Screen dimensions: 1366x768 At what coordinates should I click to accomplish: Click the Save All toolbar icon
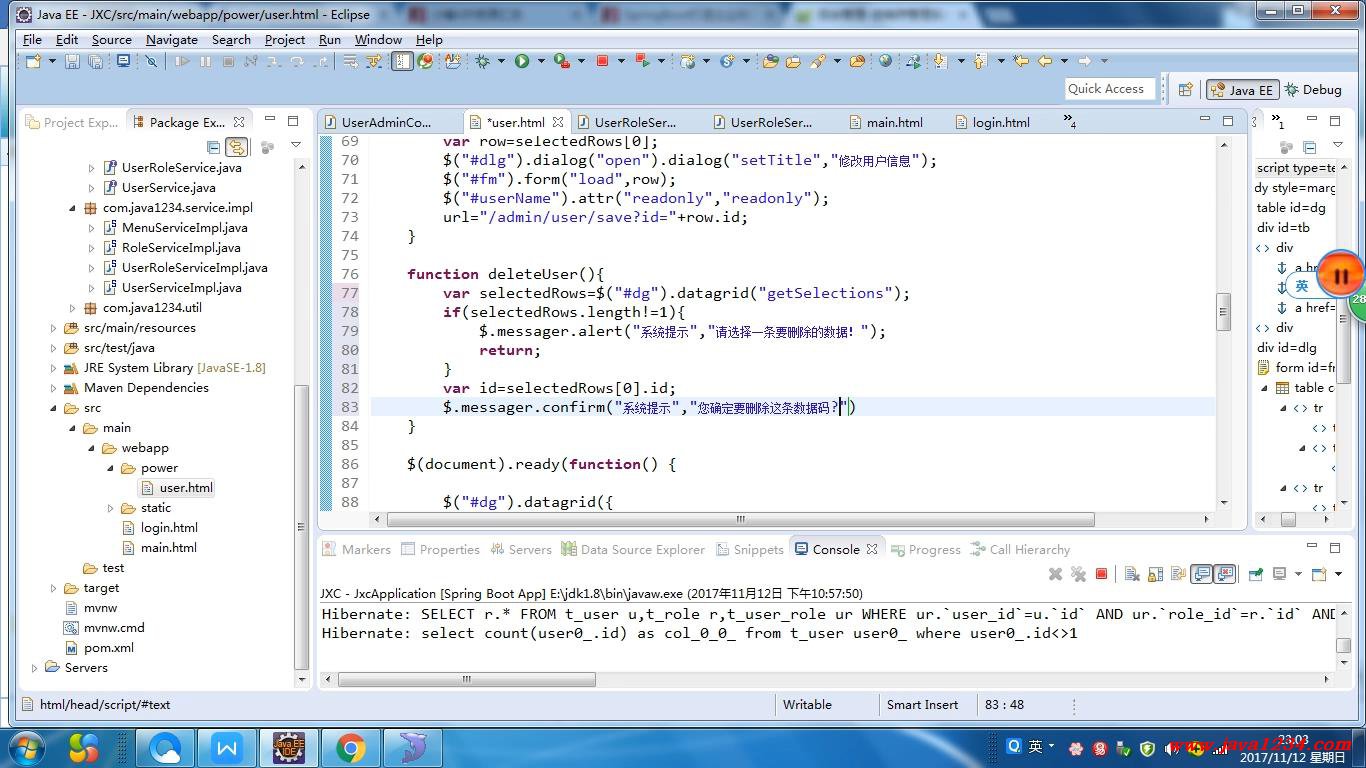point(95,61)
